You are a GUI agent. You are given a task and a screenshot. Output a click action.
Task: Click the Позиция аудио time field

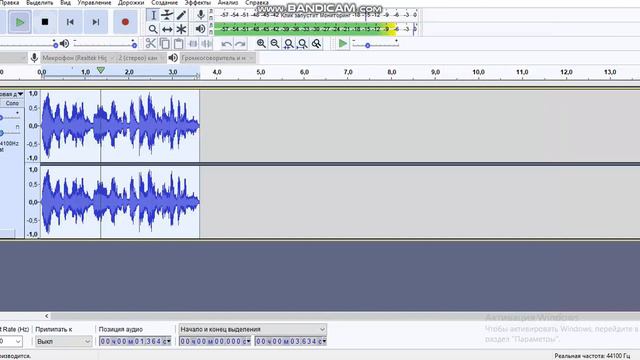[135, 341]
